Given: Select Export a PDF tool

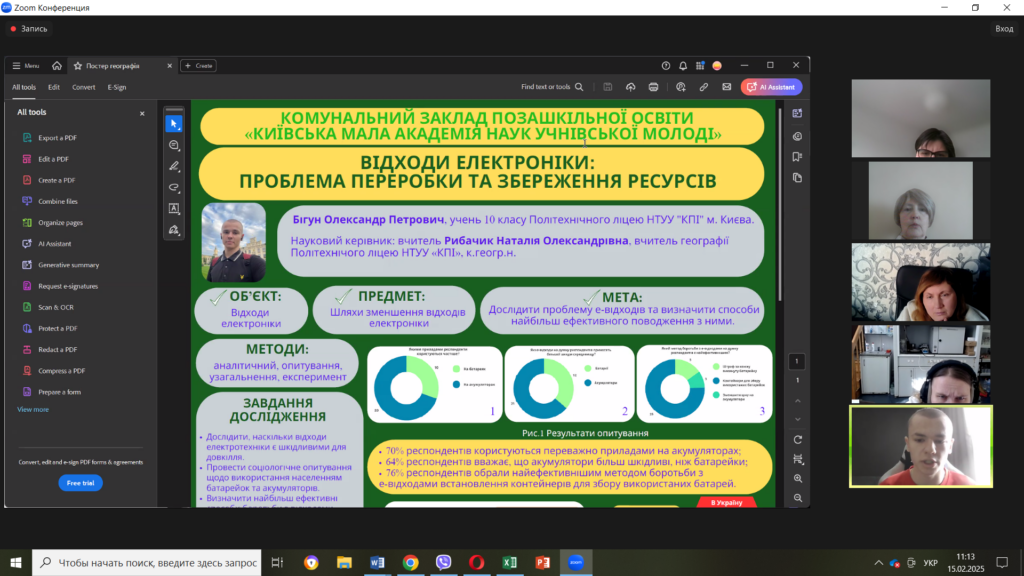Looking at the screenshot, I should coord(57,138).
